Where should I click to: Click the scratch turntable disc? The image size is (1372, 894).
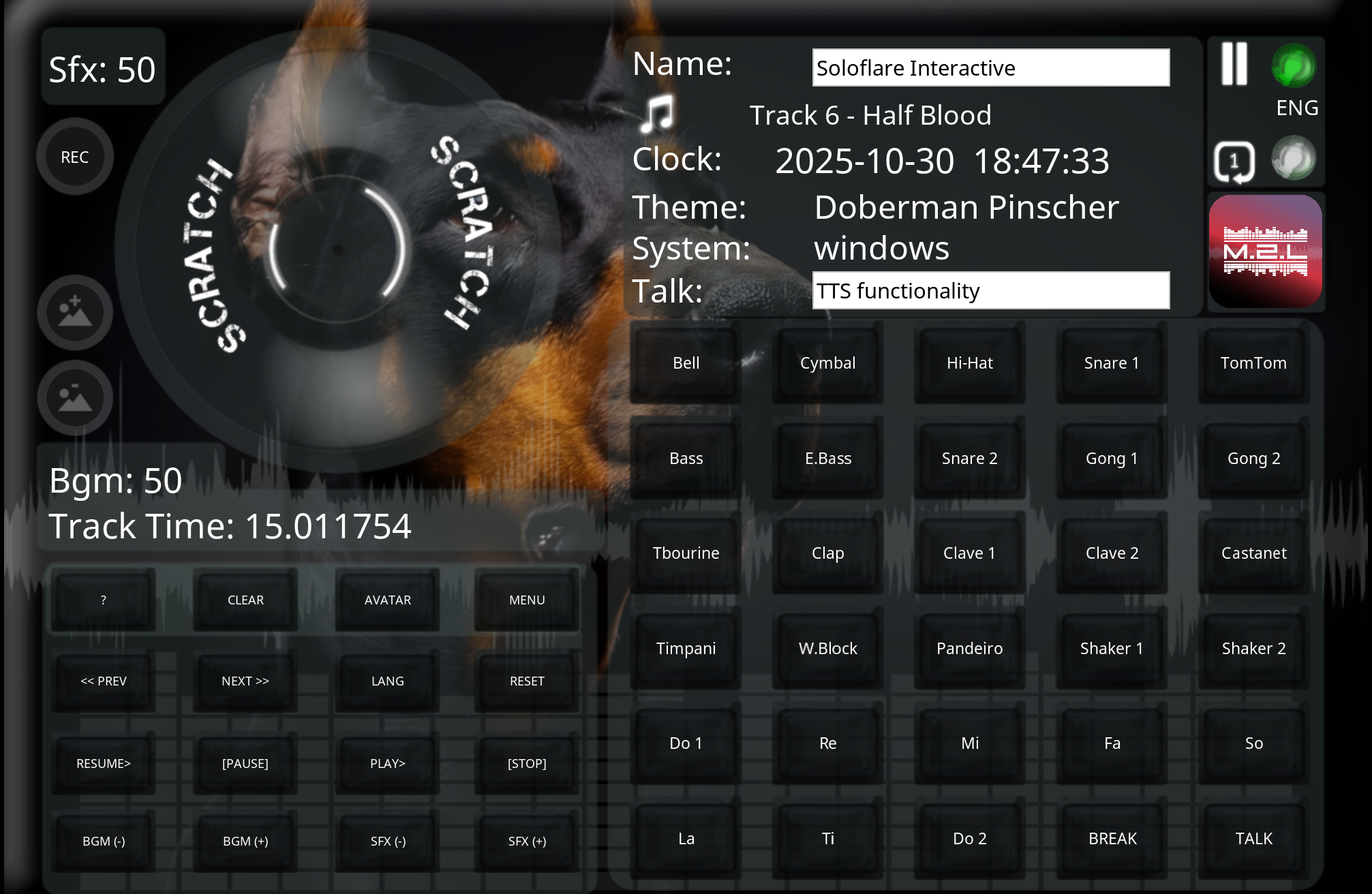pos(337,249)
